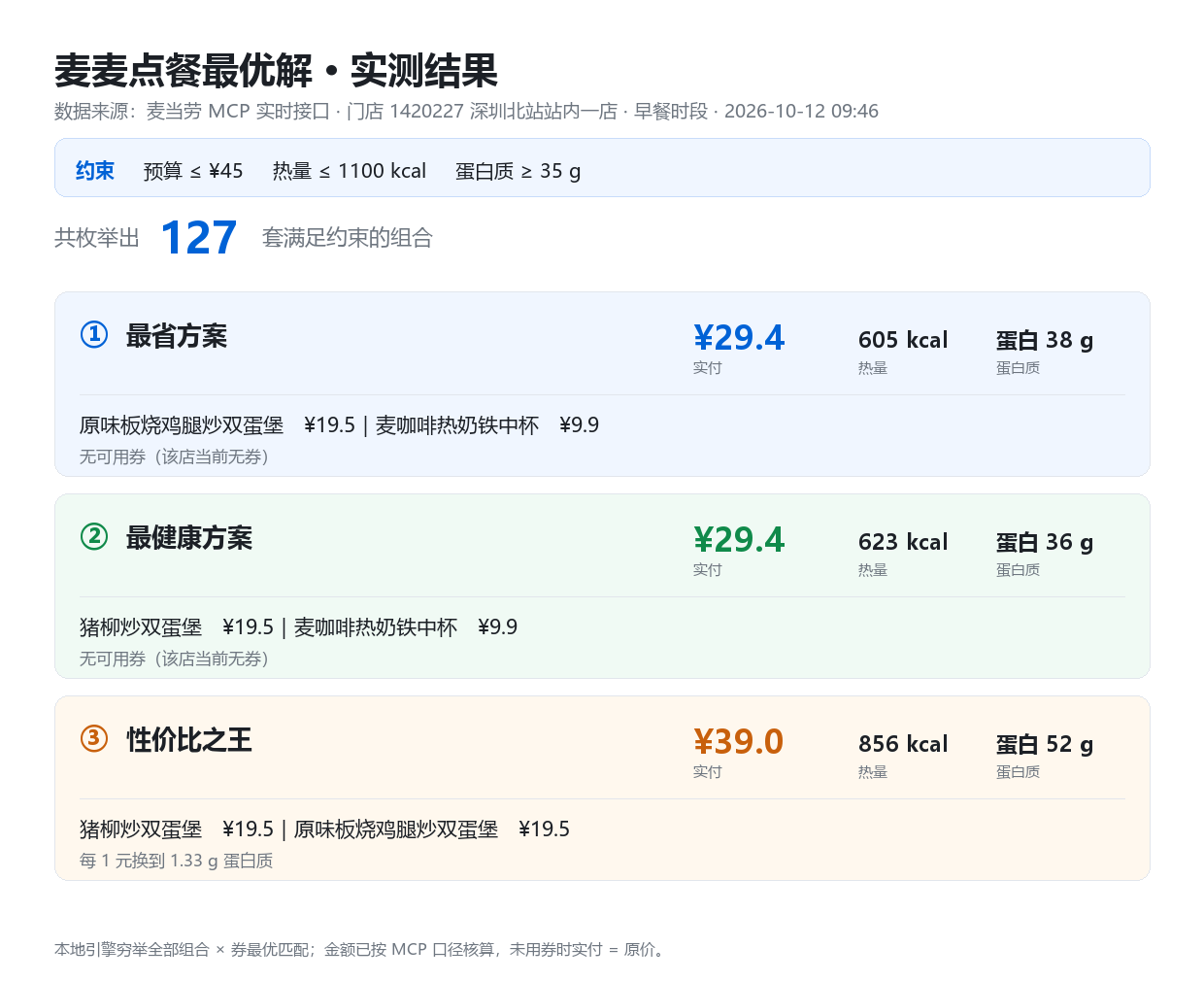Click the 蛋白质 label under 蛋白 36 g

1019,570
